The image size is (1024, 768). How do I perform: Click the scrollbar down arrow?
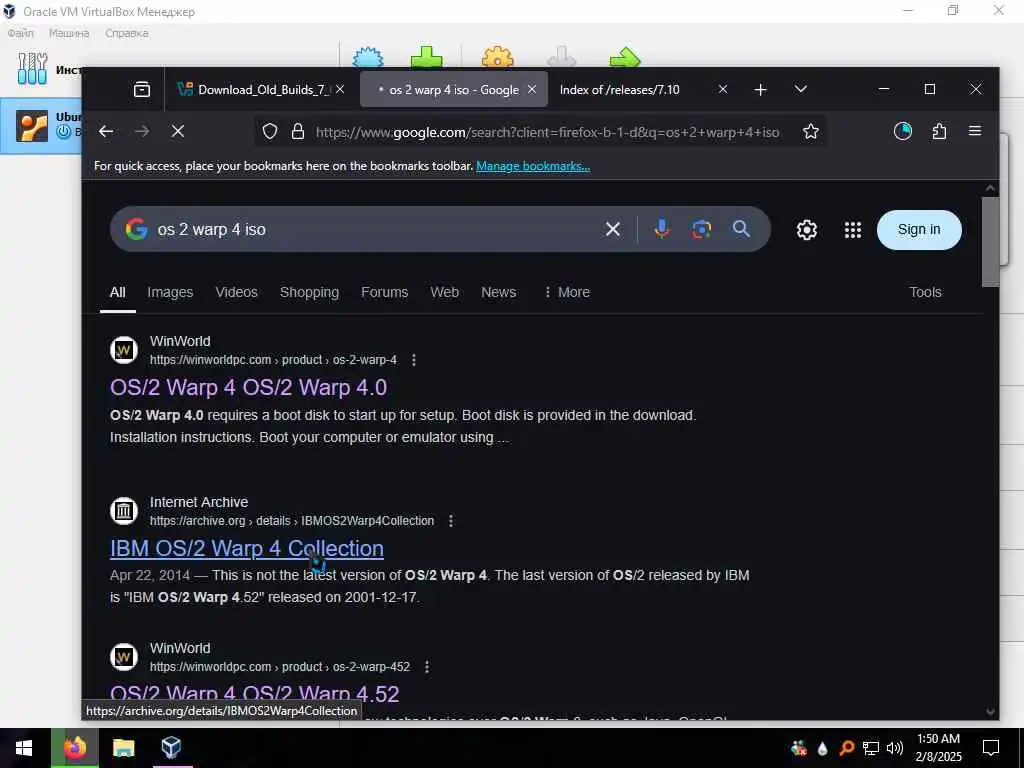pos(990,712)
